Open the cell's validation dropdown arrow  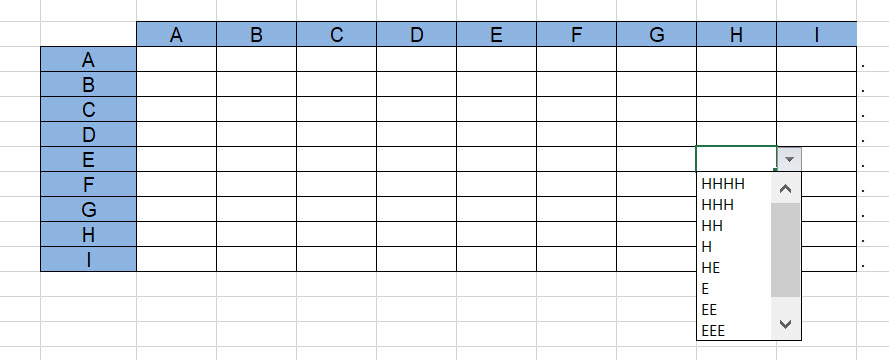[x=789, y=159]
